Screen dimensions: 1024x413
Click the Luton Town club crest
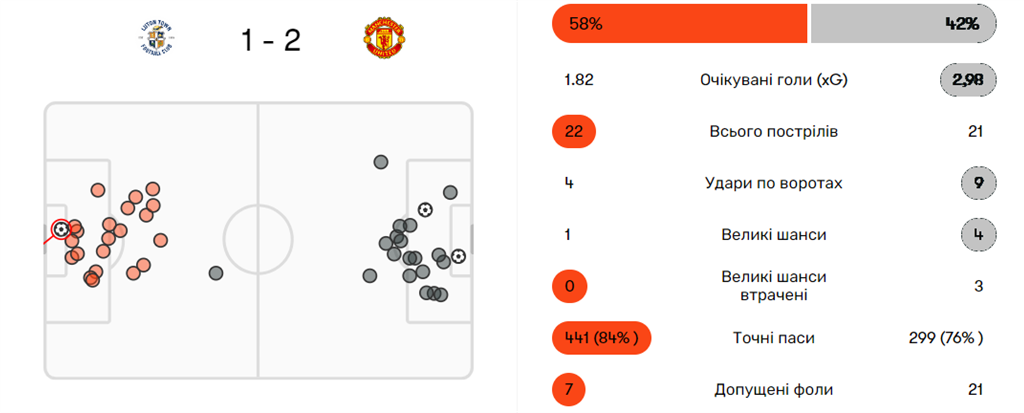[x=156, y=38]
